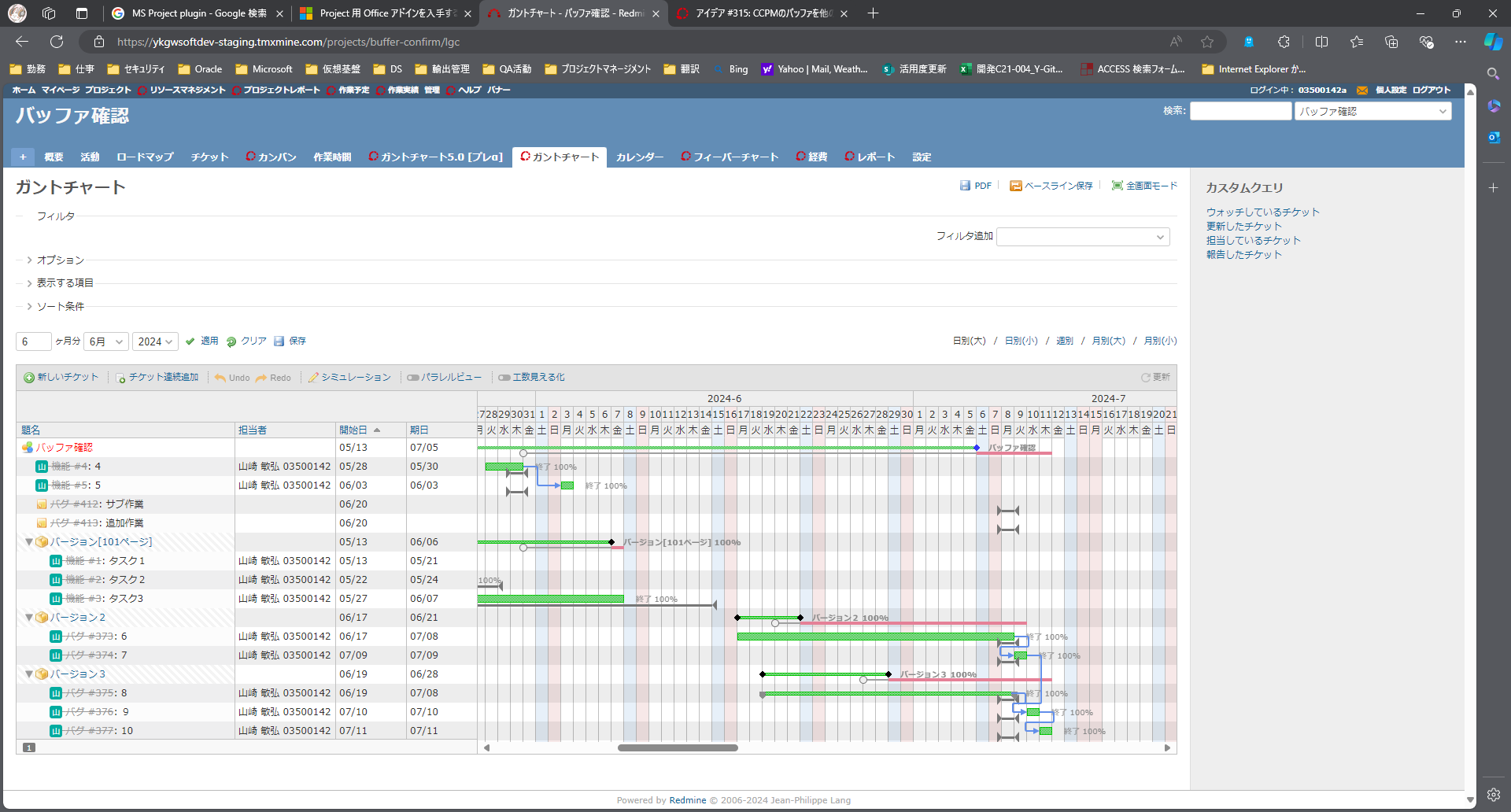Open the フィルタ追加 dropdown
The width and height of the screenshot is (1511, 812).
coord(1083,237)
